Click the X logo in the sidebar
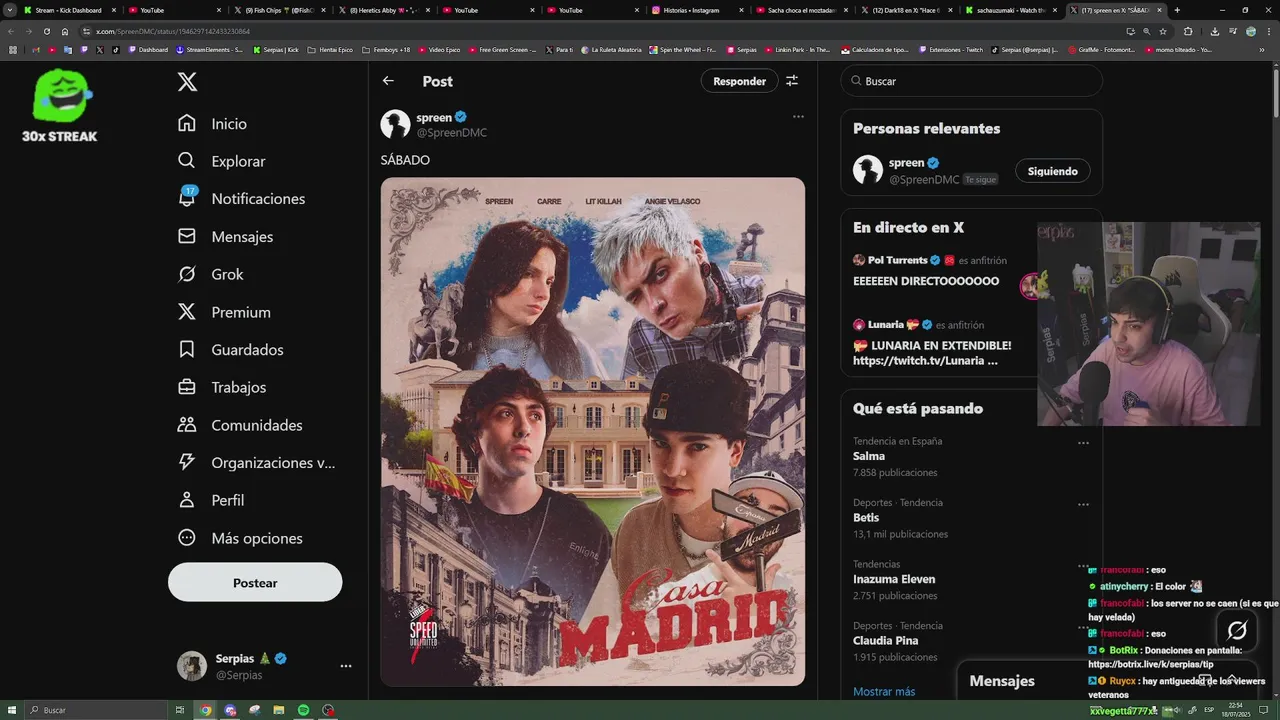Image resolution: width=1280 pixels, height=720 pixels. (187, 82)
